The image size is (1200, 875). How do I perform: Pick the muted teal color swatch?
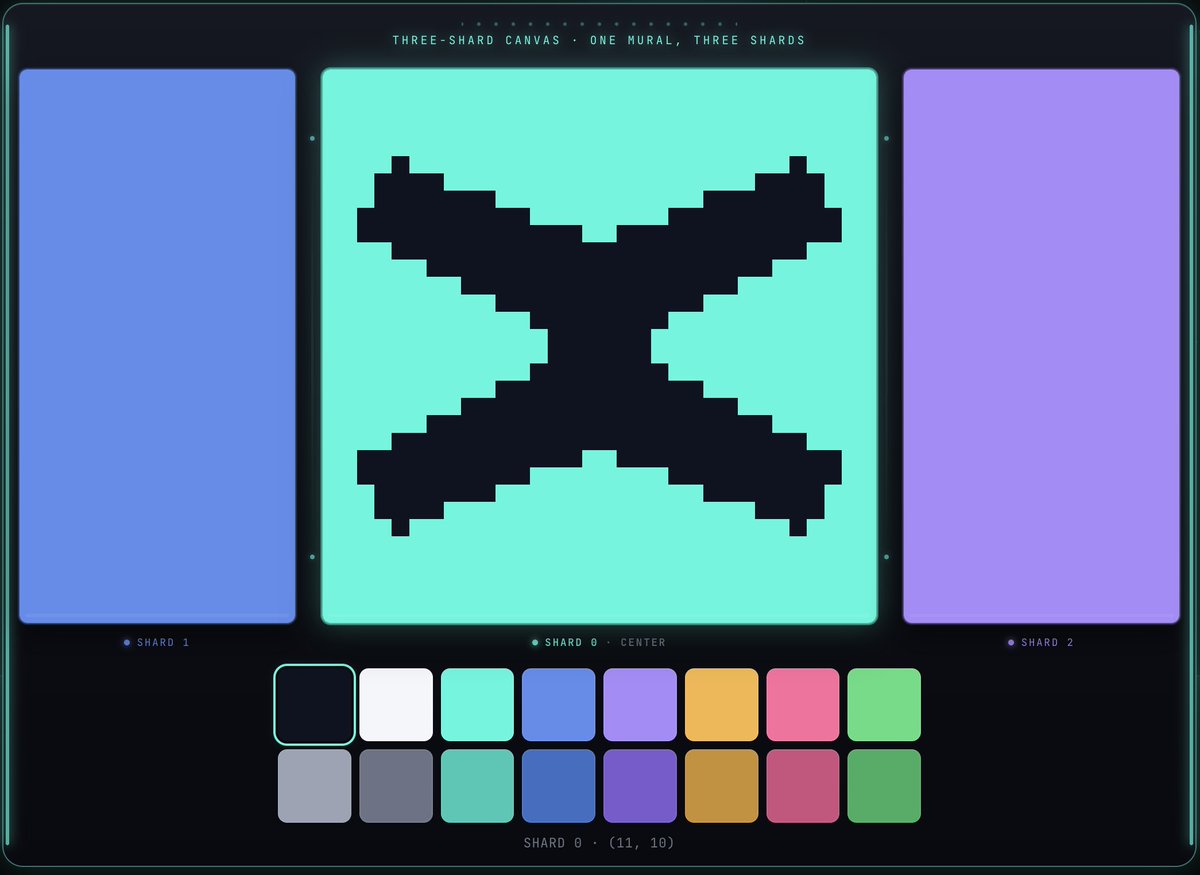477,786
